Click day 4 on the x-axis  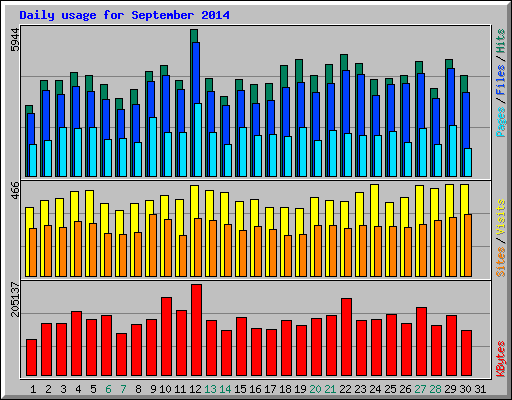[78, 389]
